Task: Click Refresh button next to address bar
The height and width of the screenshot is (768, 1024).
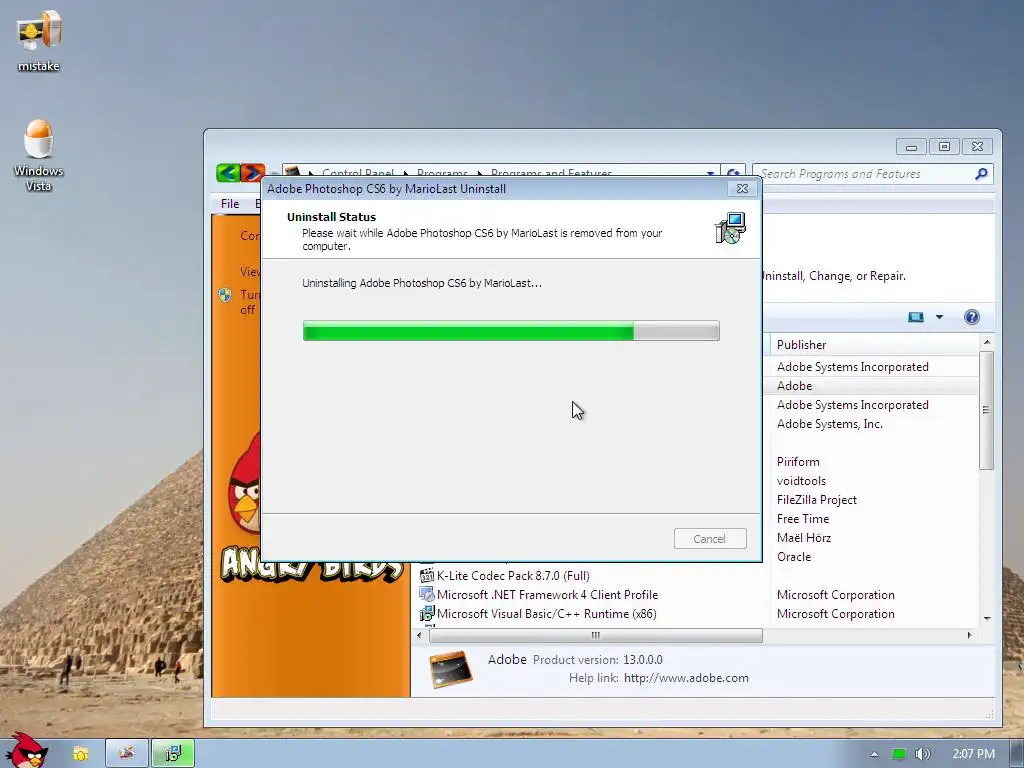Action: (x=733, y=174)
